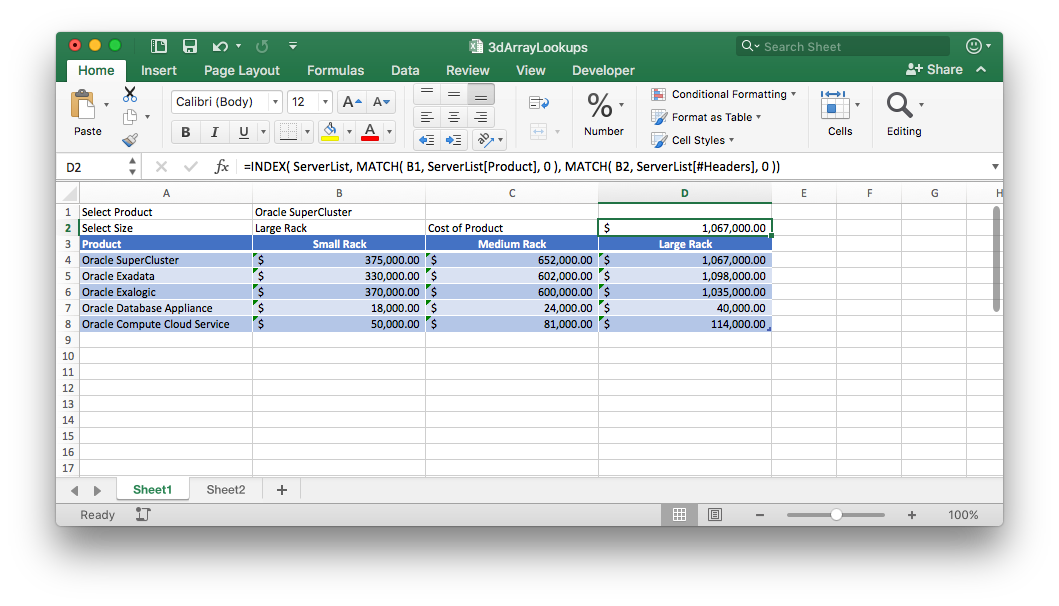Click the Save icon in title bar
The image size is (1059, 606).
(190, 46)
